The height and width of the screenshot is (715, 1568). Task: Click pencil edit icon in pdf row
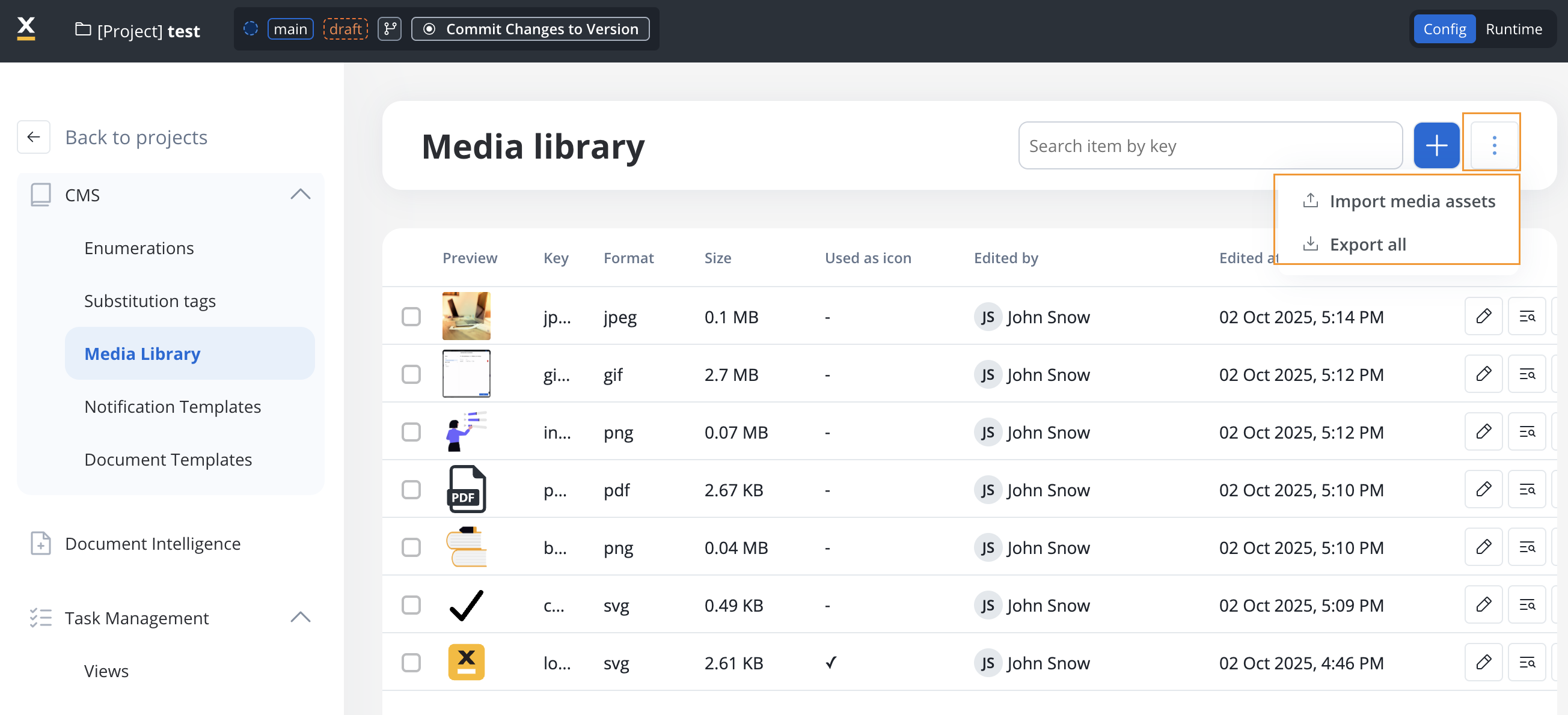[x=1483, y=490]
